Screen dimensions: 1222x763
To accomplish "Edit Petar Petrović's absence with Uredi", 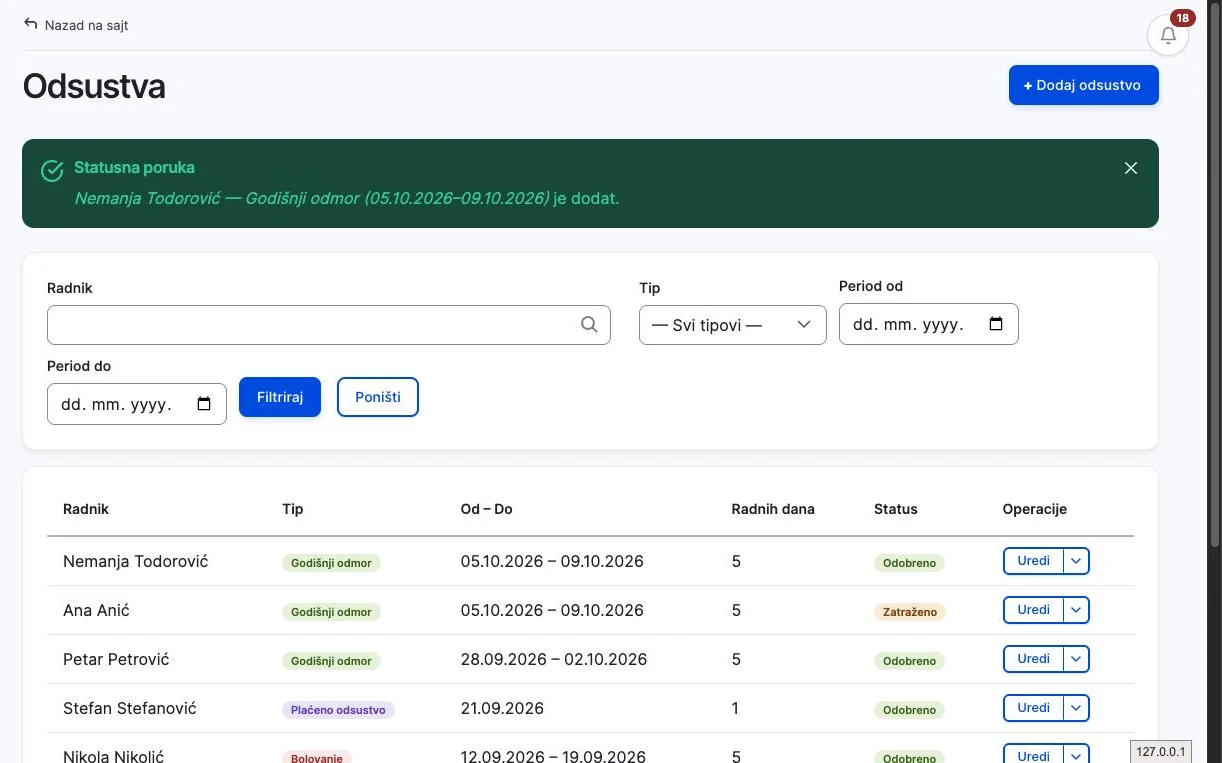I will pos(1033,659).
